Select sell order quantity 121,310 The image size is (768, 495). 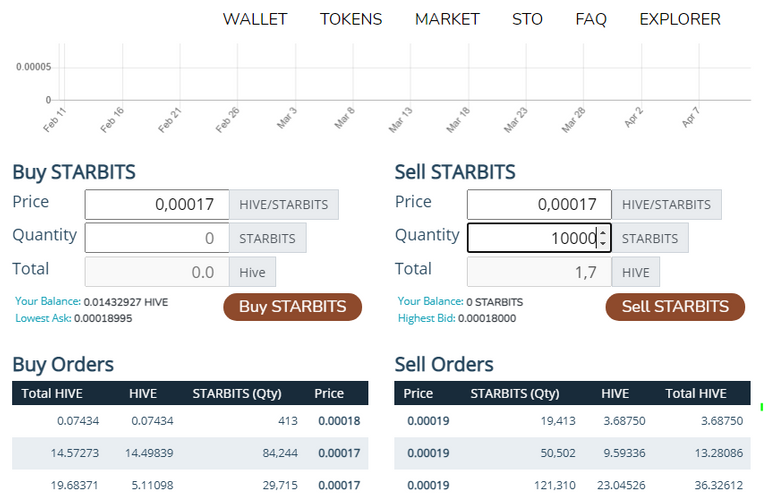pyautogui.click(x=554, y=485)
